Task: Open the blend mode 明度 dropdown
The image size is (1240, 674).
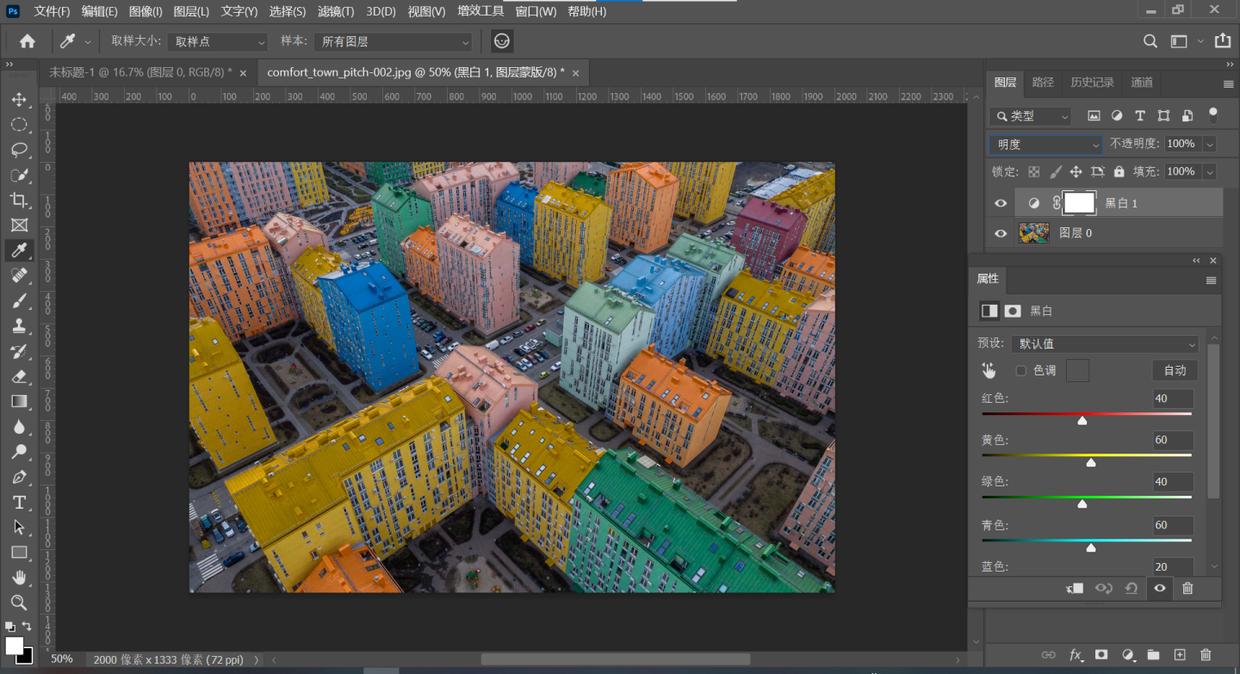Action: click(1045, 145)
